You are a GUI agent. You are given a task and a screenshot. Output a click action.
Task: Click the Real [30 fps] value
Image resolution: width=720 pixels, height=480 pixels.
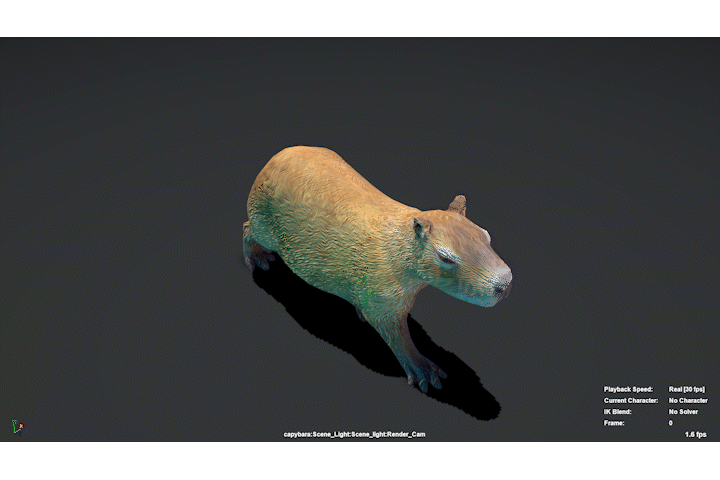point(686,389)
